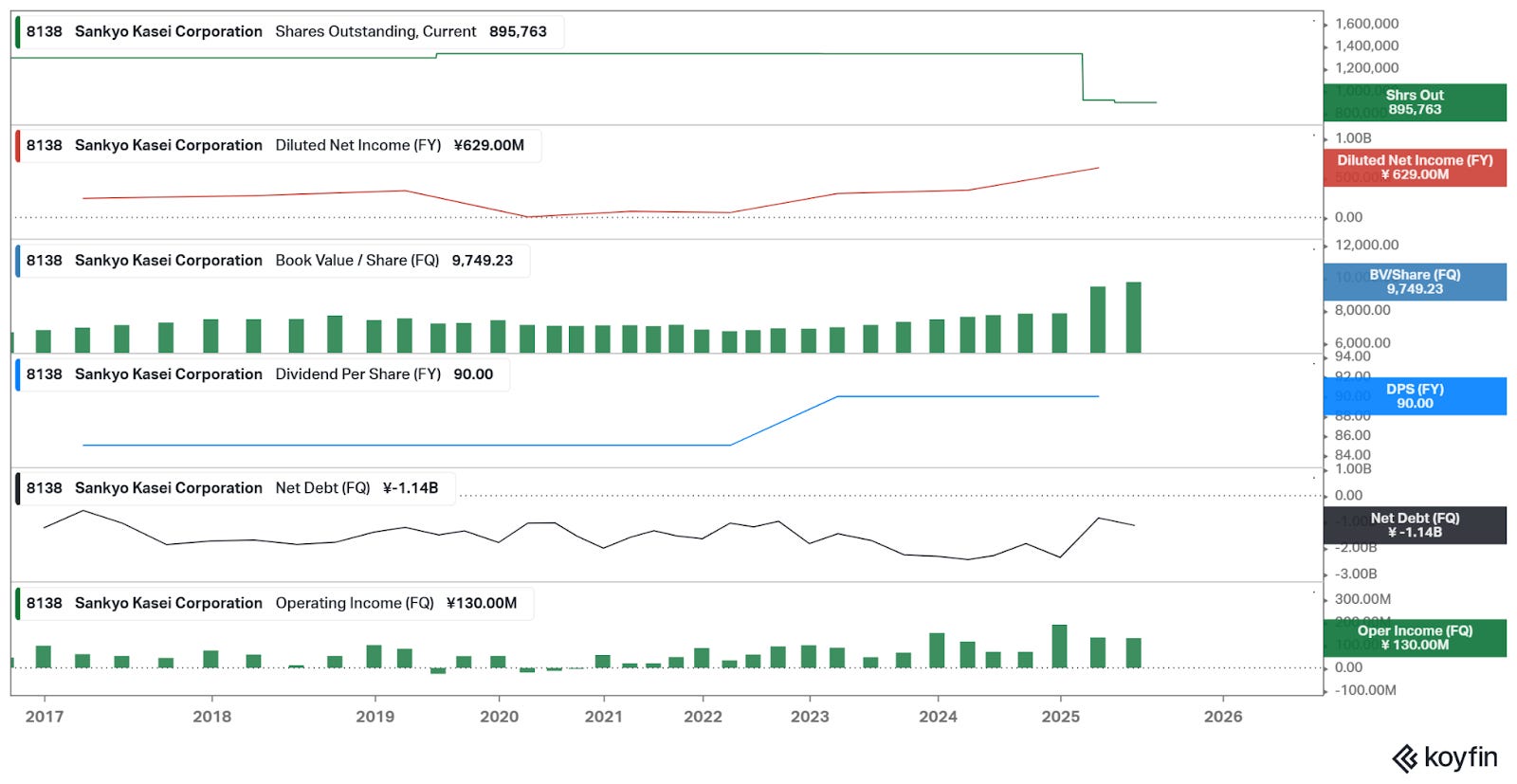The width and height of the screenshot is (1517, 784).
Task: Click the 86.00 dividend axis label
Action: (1352, 435)
